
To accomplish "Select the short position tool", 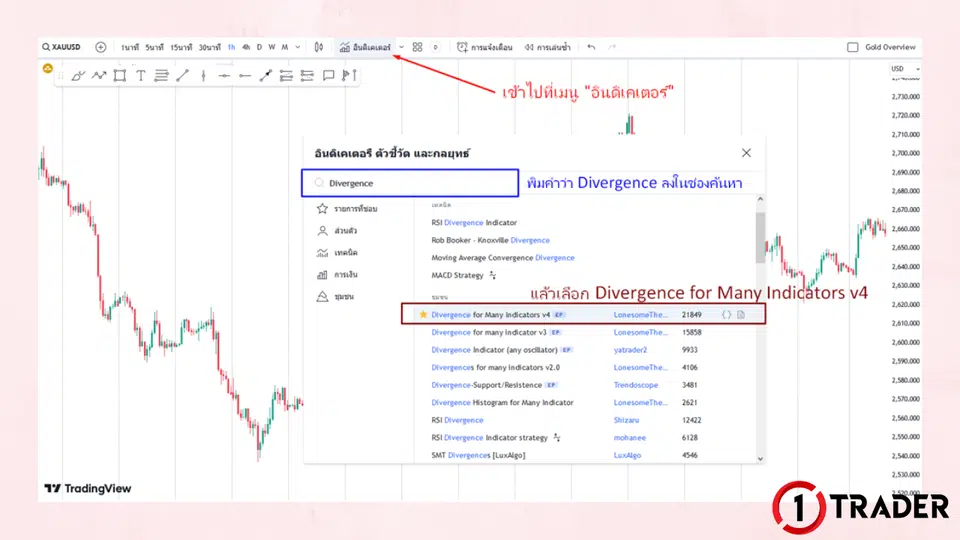I will point(307,76).
